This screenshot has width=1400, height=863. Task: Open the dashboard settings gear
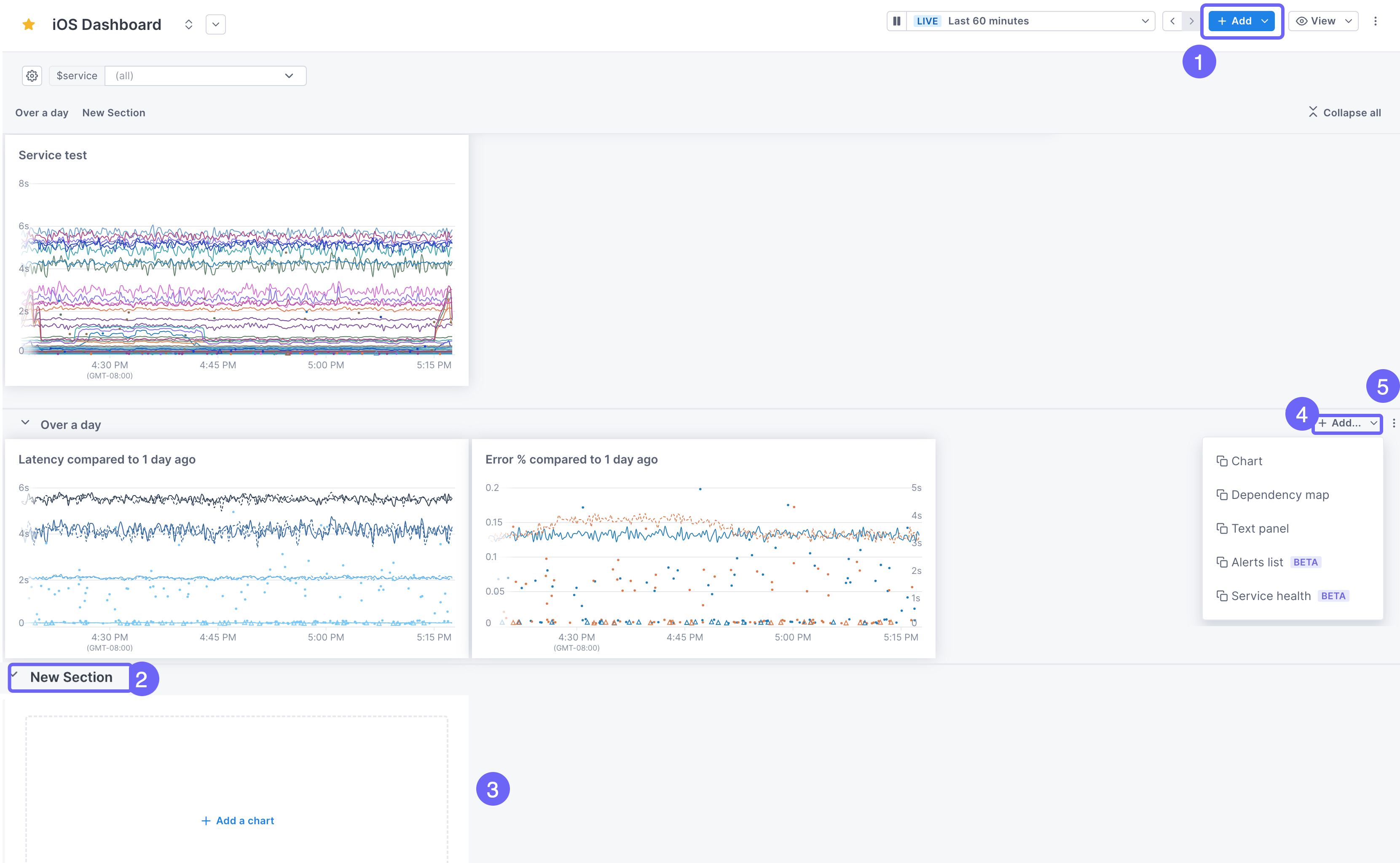(x=32, y=76)
